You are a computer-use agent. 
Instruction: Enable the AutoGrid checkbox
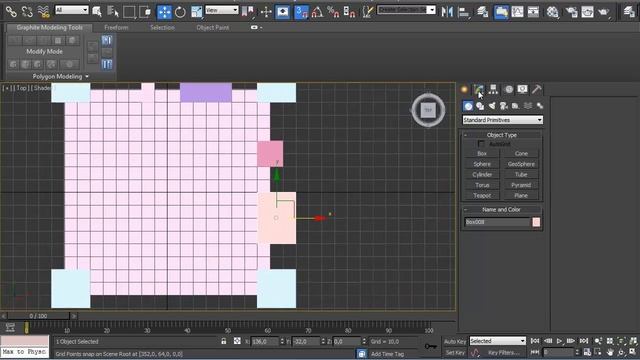481,144
